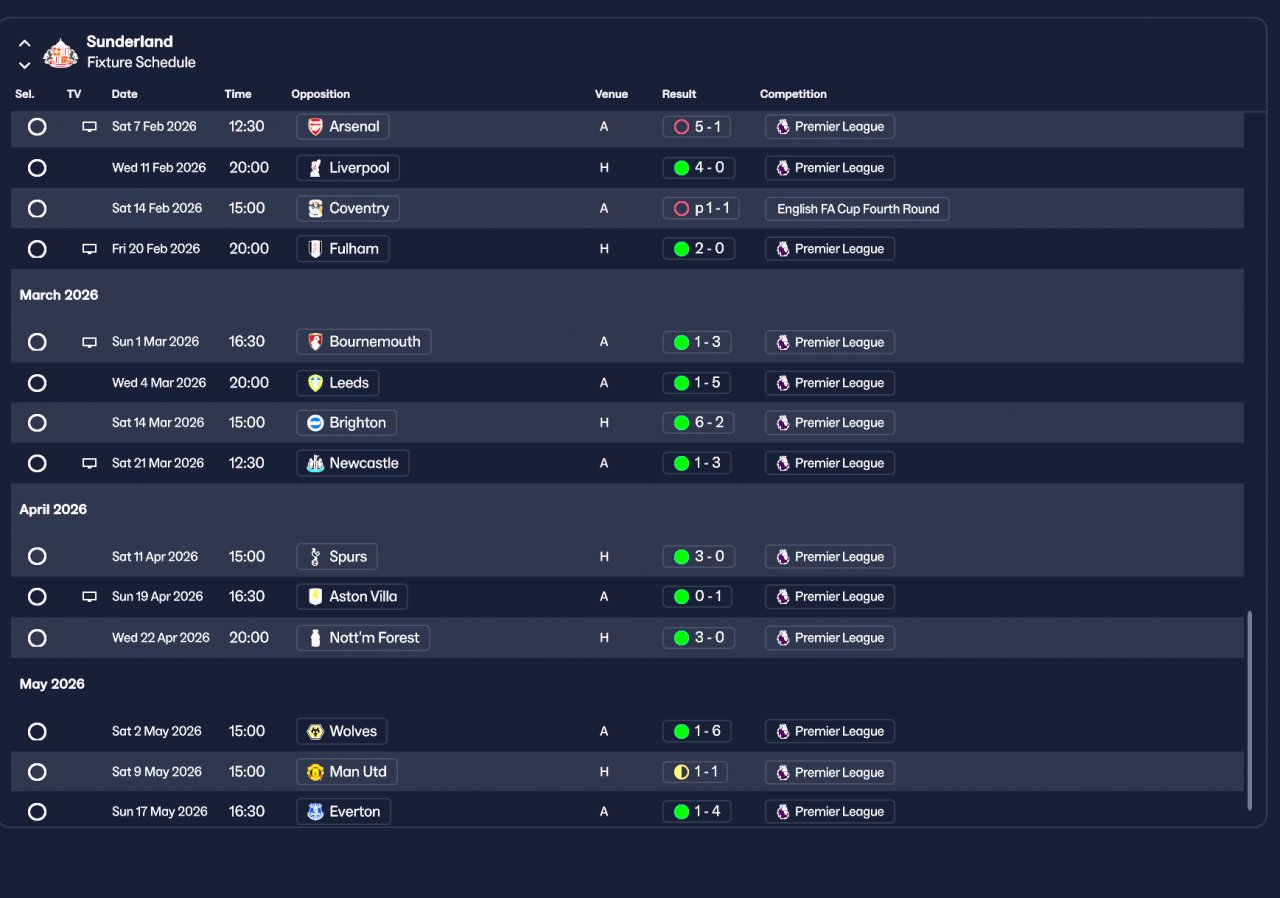1280x898 pixels.
Task: Select the Man Utd fixture radio button
Action: coord(37,772)
